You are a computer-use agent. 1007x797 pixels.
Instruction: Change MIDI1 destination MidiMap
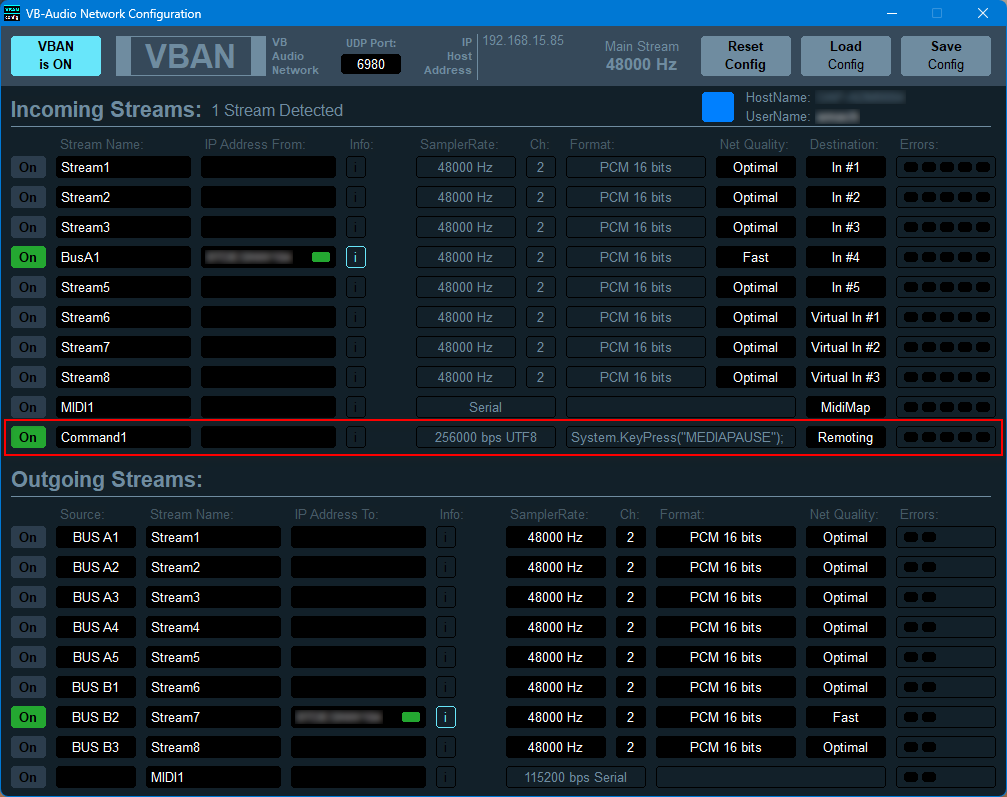(846, 407)
